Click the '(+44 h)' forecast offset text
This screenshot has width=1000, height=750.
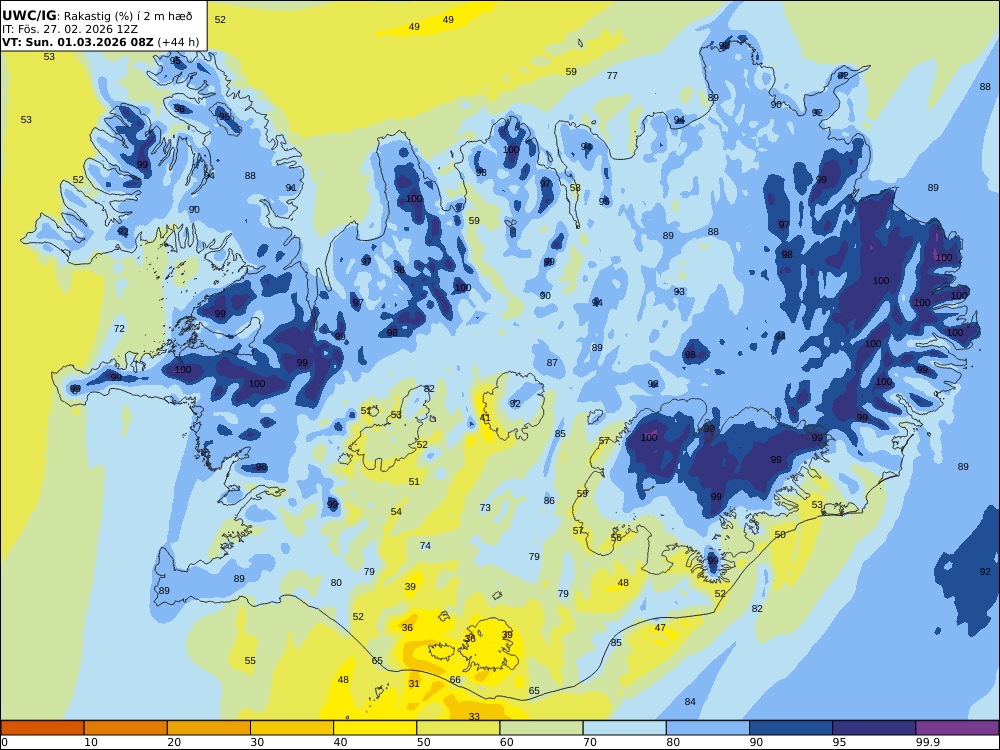(178, 42)
